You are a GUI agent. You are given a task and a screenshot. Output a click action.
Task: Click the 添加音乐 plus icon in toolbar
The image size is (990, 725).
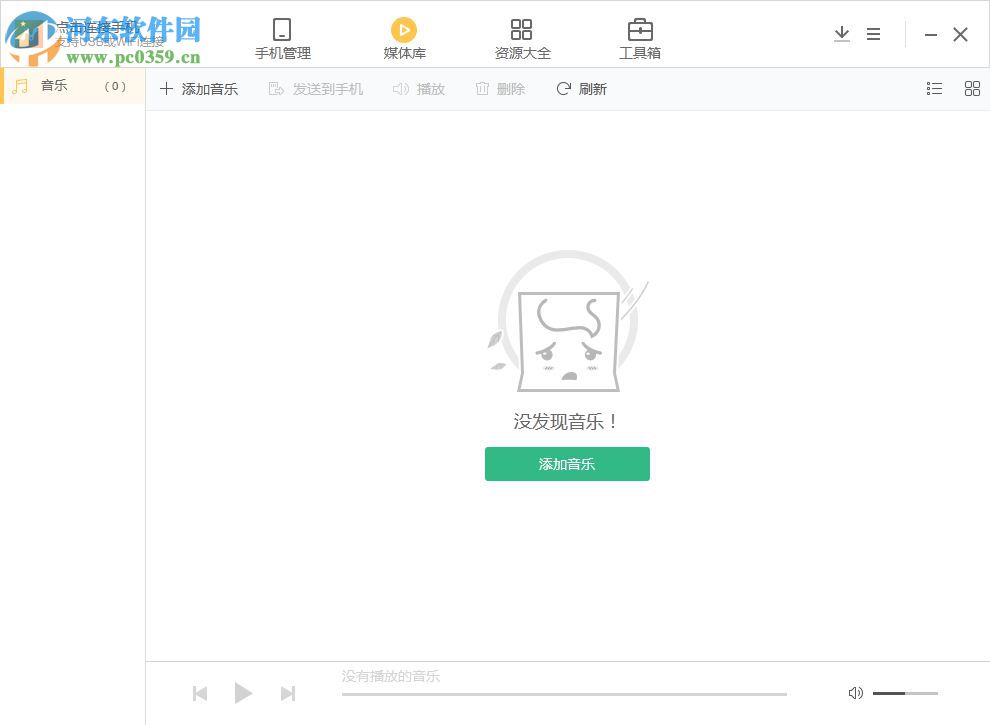click(166, 89)
